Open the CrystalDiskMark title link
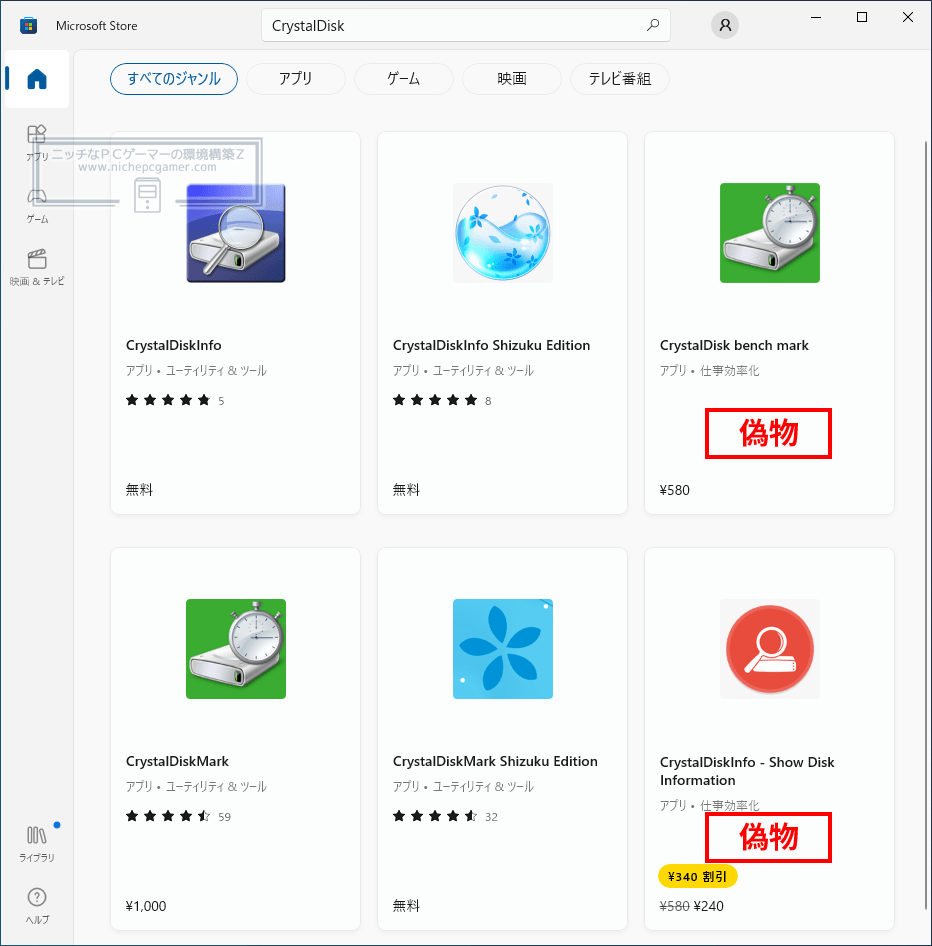Screen dimensions: 932x946 tap(177, 762)
